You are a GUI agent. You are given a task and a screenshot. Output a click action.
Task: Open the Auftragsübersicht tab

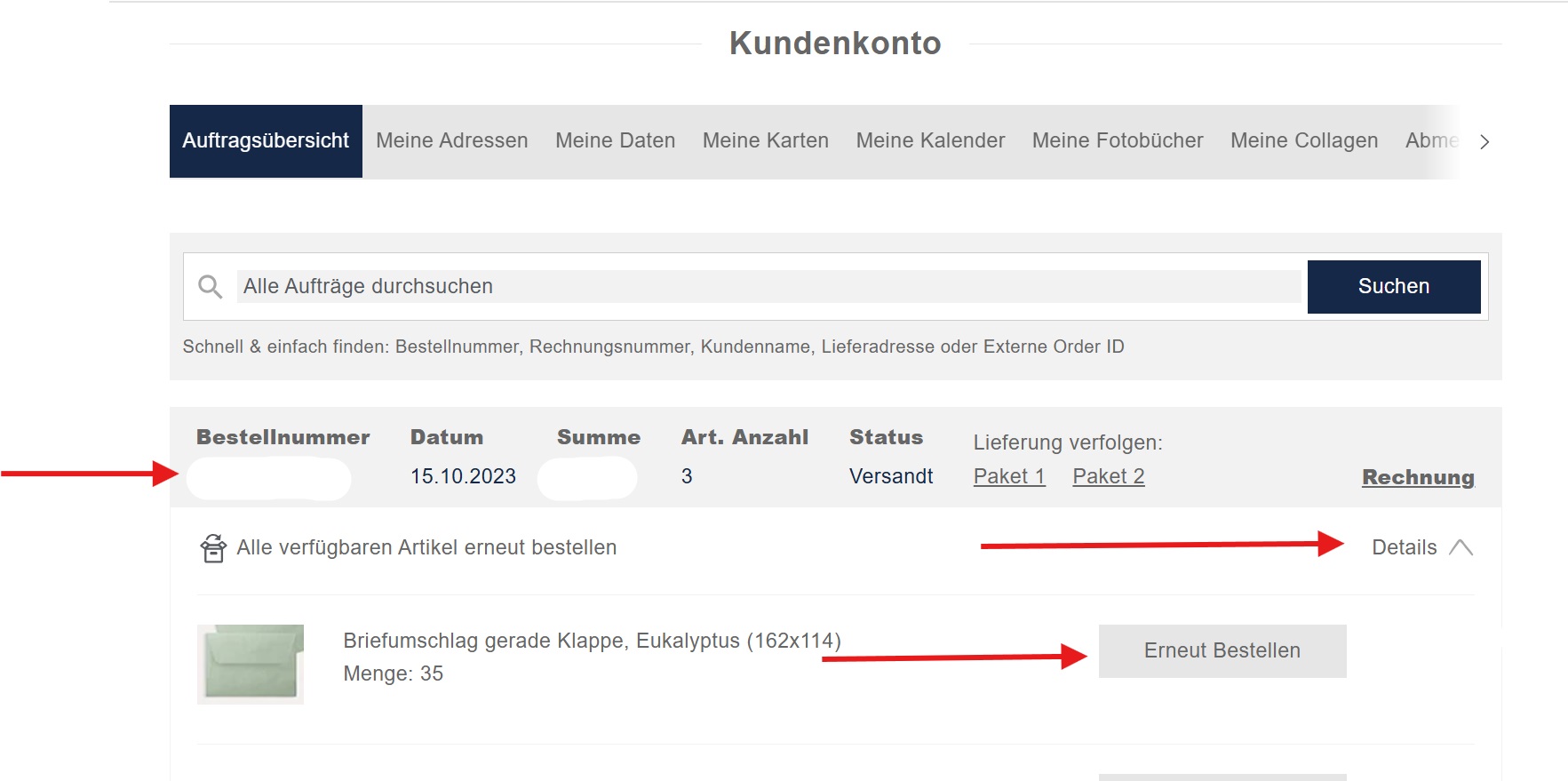pos(266,141)
